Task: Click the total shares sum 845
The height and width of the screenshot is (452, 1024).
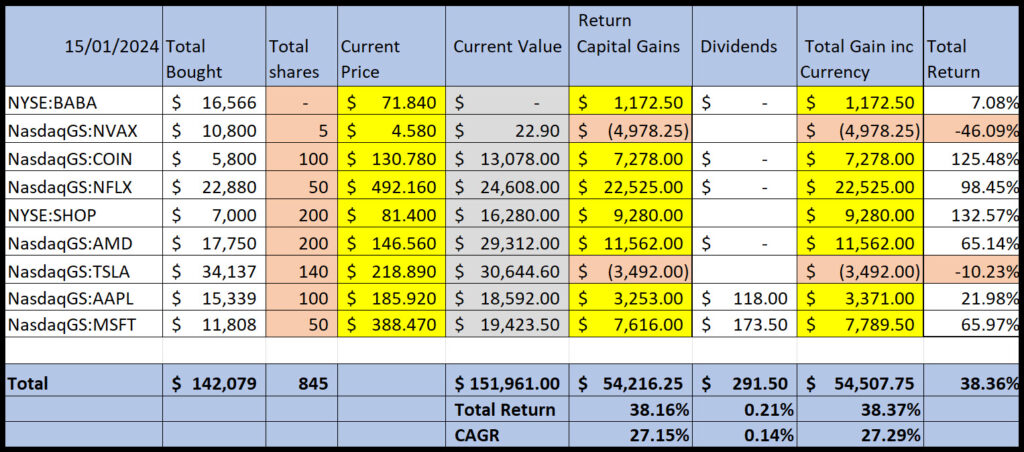Action: (302, 383)
